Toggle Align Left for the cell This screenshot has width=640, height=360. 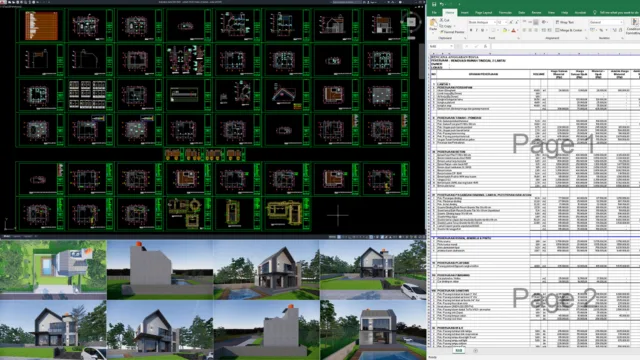(x=524, y=30)
